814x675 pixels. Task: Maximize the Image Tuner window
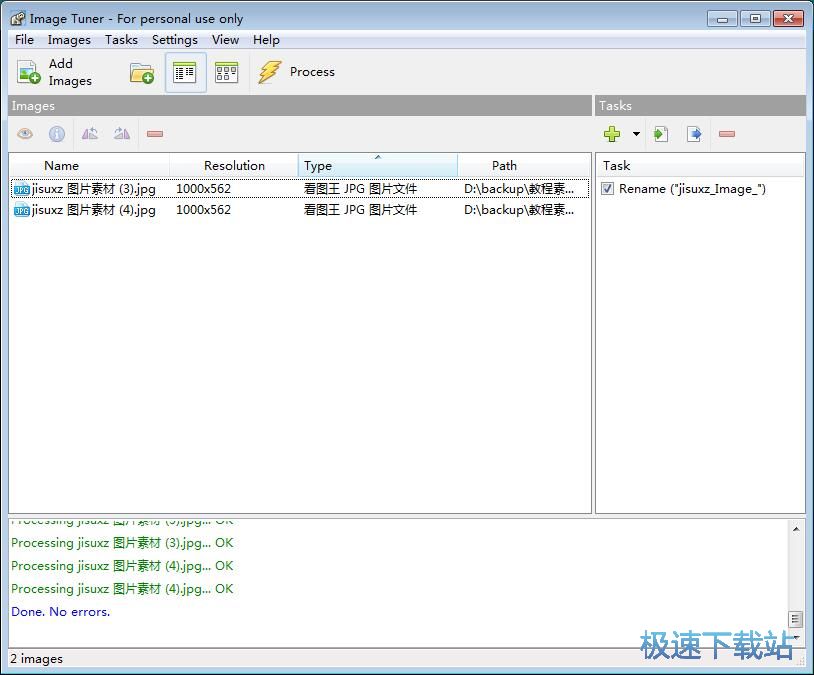755,19
